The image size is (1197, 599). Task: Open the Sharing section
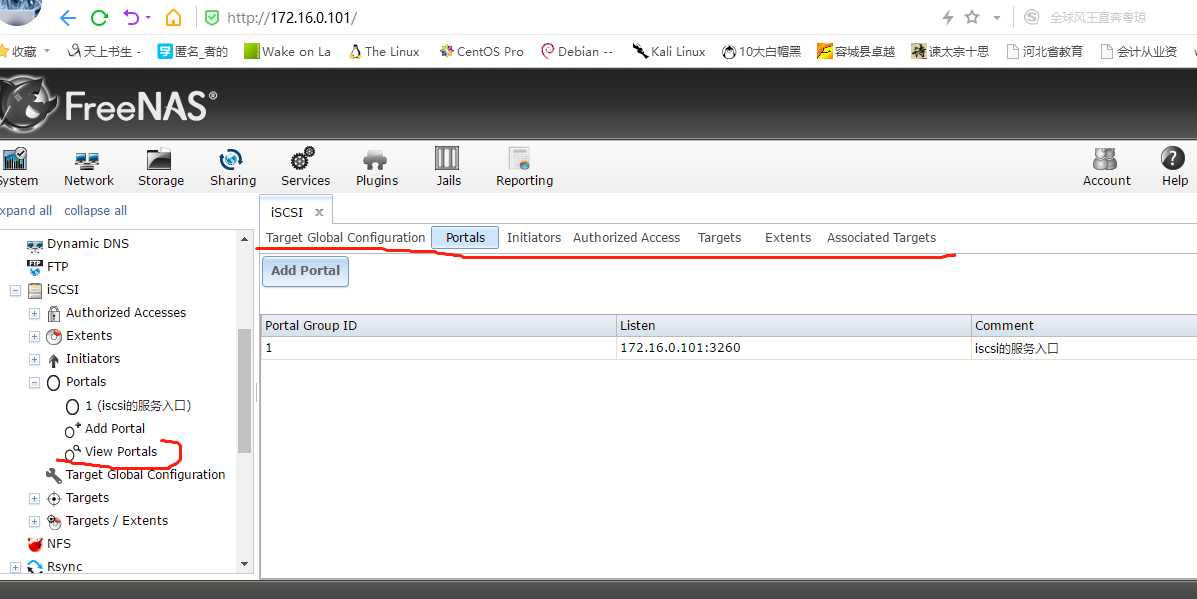coord(233,168)
